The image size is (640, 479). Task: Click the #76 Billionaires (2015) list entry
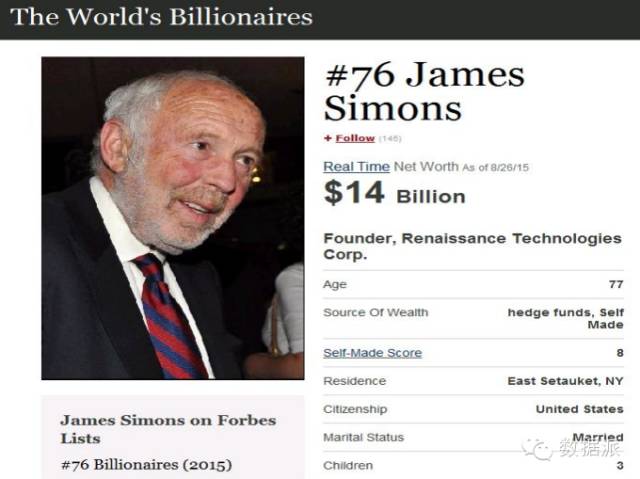[147, 464]
